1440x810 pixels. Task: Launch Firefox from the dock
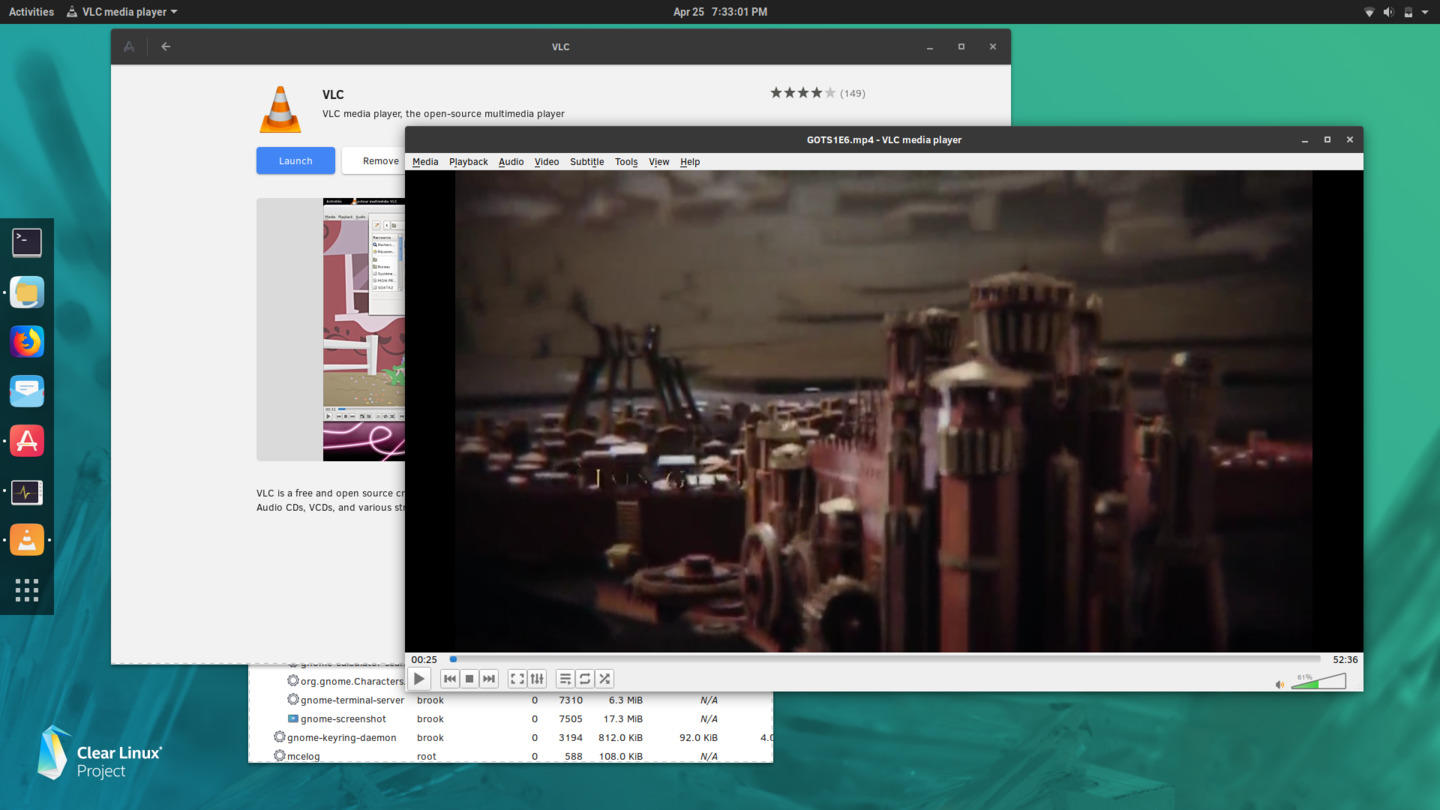coord(27,342)
